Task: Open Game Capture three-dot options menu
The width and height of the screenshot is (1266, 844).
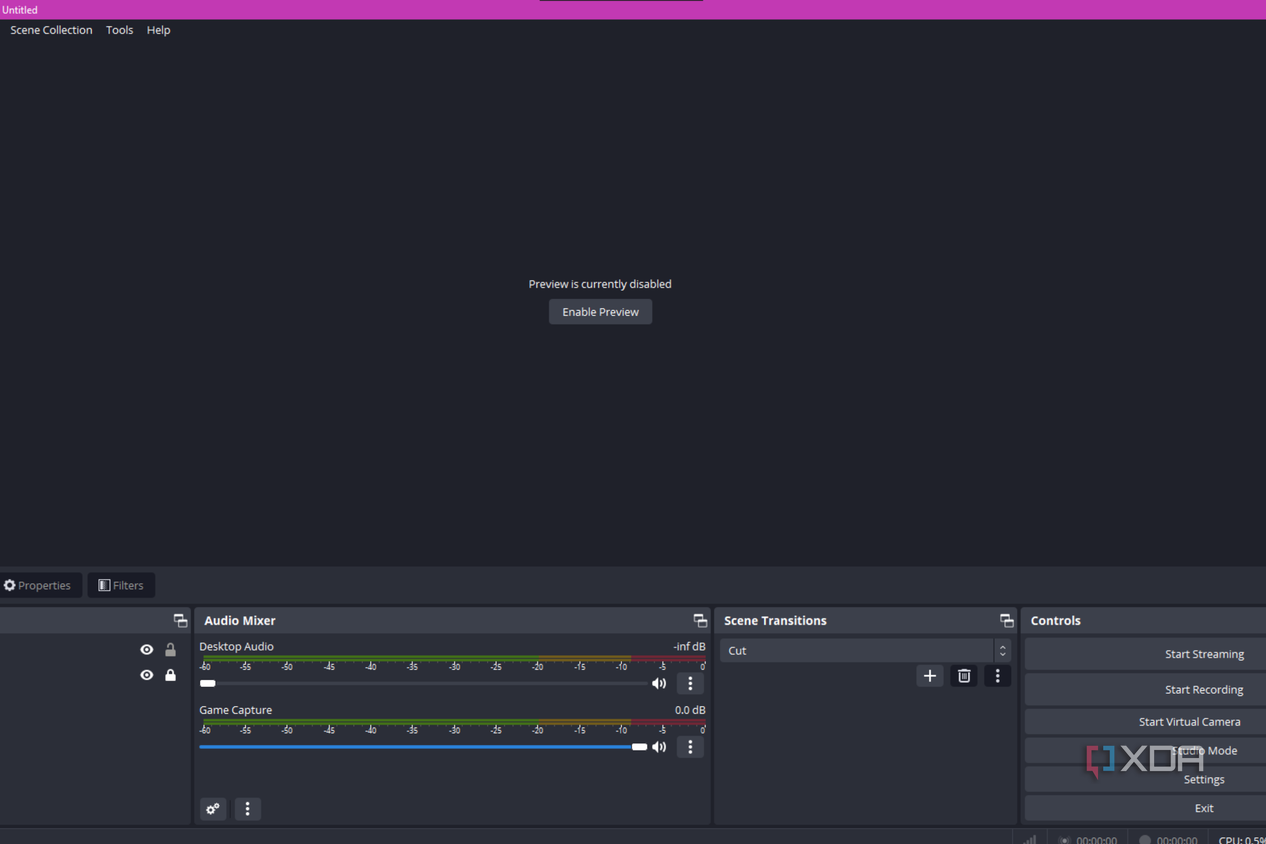Action: [690, 747]
